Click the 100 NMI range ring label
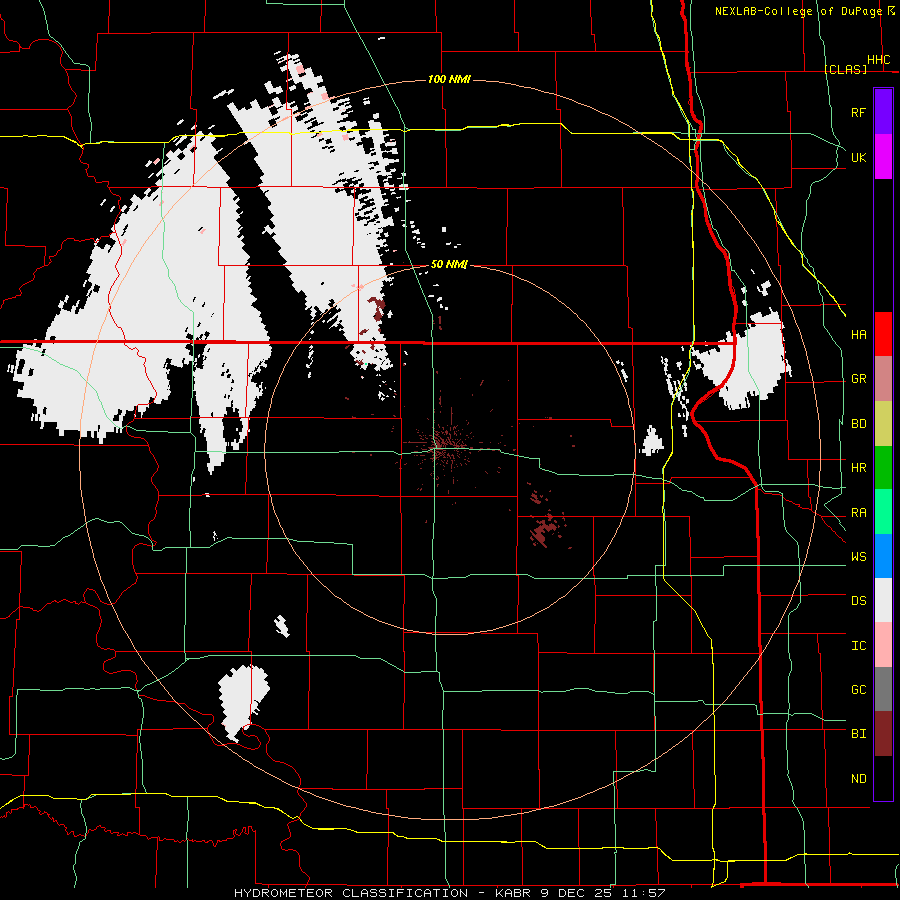The image size is (900, 900). [x=449, y=79]
